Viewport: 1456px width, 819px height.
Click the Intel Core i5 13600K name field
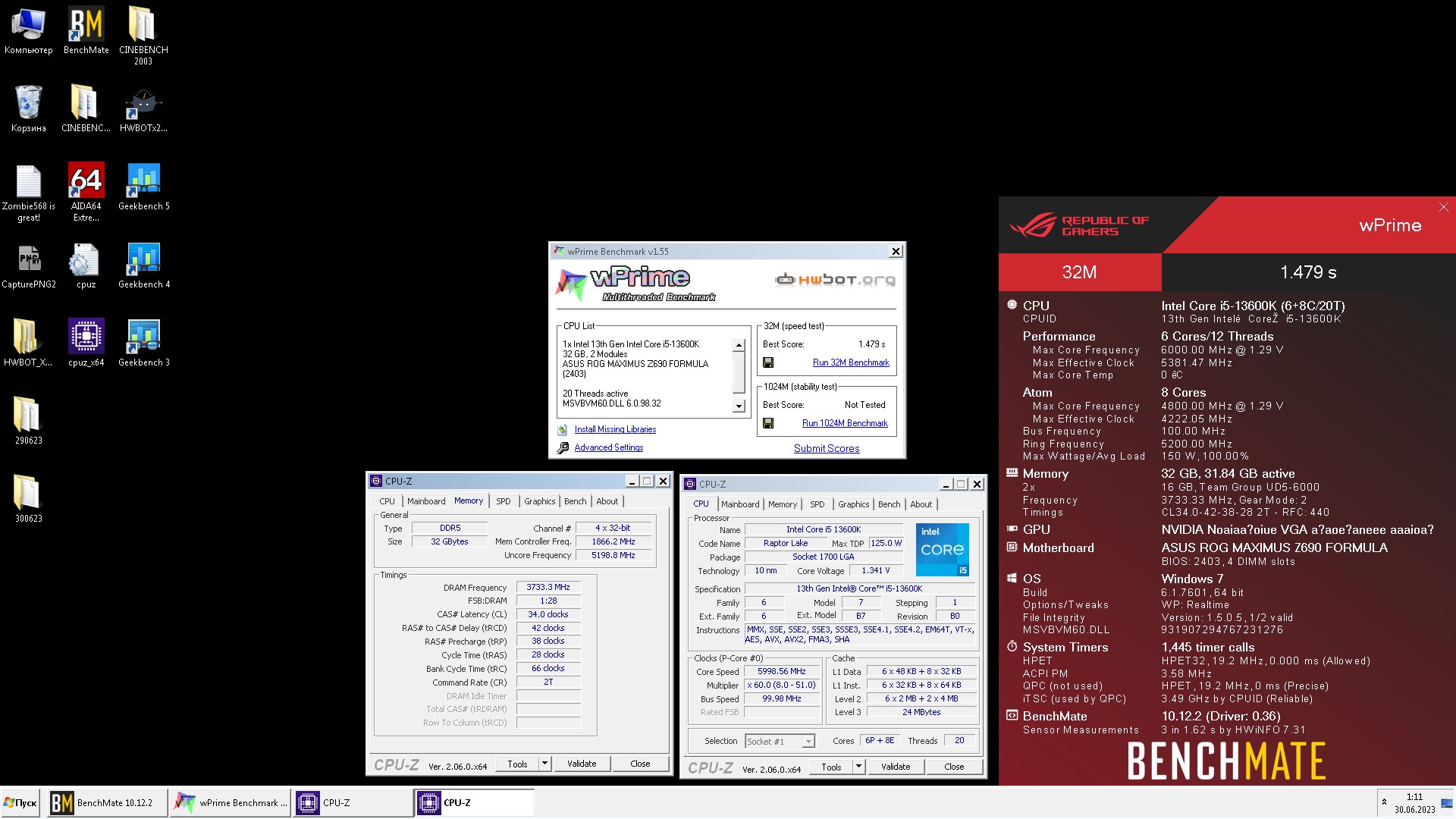click(x=824, y=529)
